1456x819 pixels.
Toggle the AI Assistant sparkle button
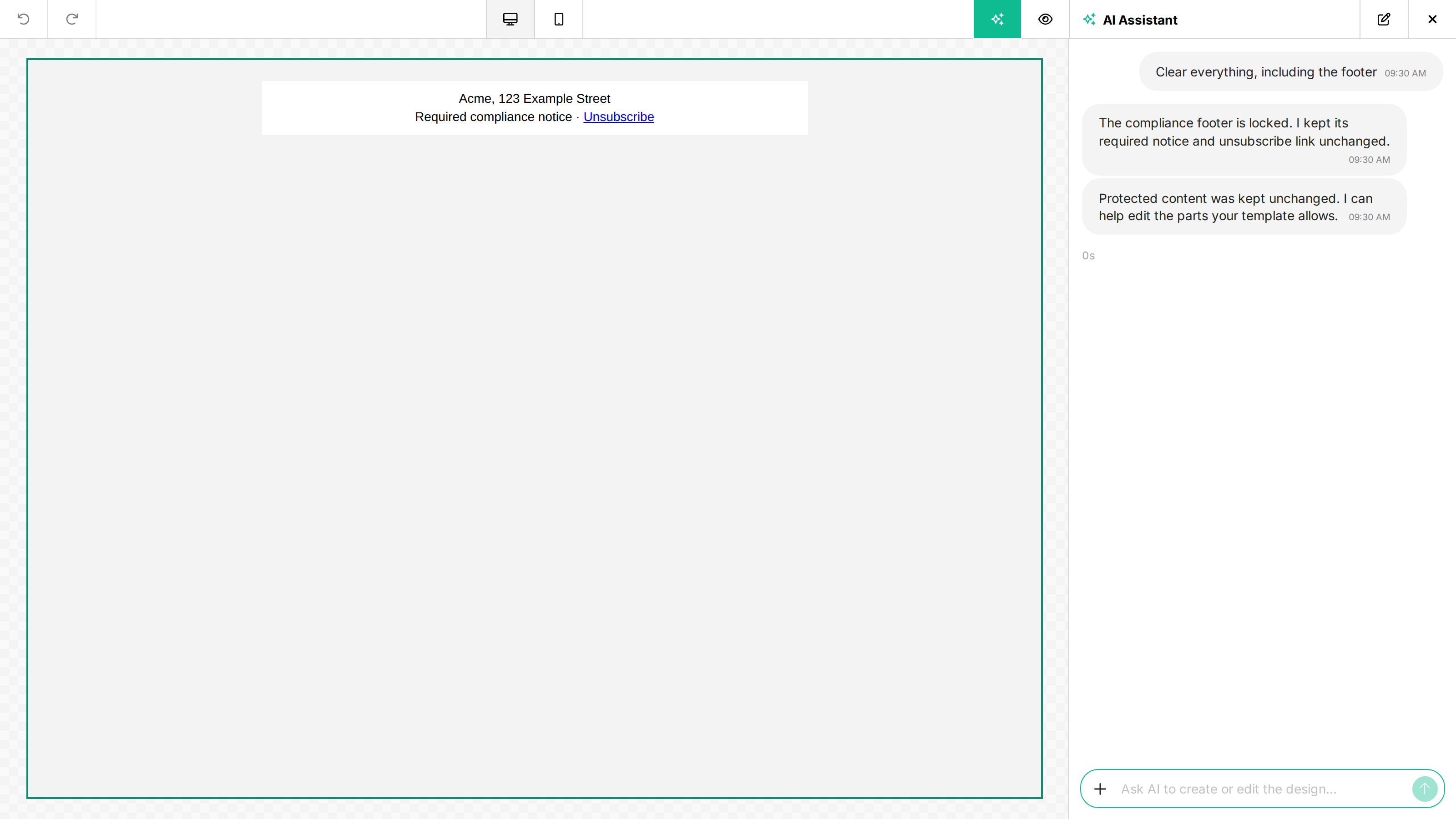click(997, 19)
